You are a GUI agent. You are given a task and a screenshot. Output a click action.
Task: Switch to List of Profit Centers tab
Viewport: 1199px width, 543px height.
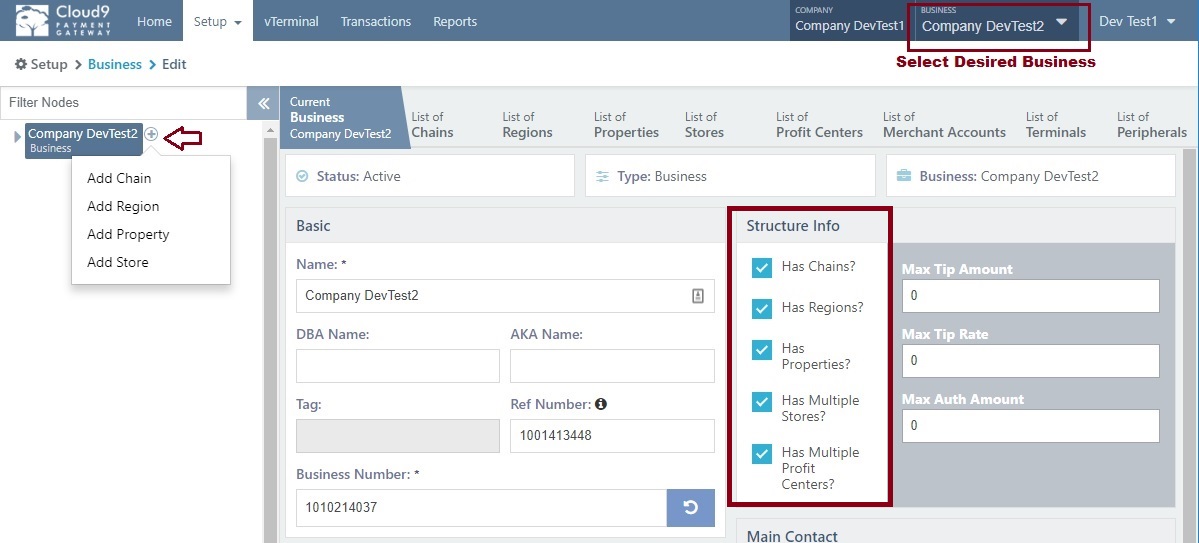(x=819, y=125)
